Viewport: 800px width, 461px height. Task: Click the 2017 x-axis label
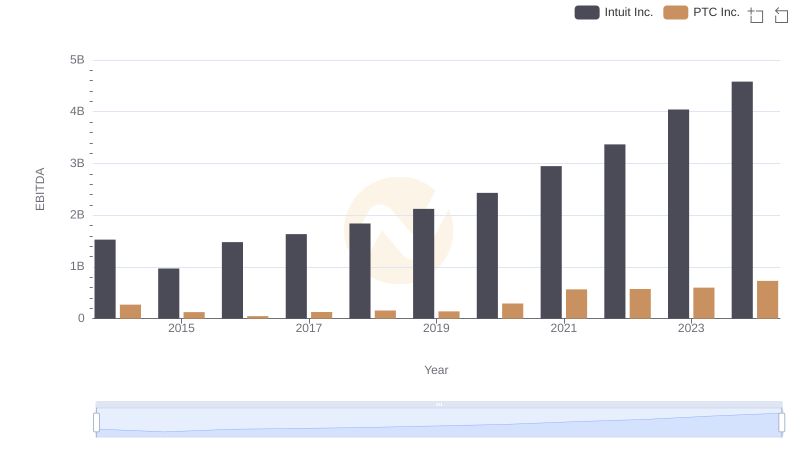[x=309, y=328]
